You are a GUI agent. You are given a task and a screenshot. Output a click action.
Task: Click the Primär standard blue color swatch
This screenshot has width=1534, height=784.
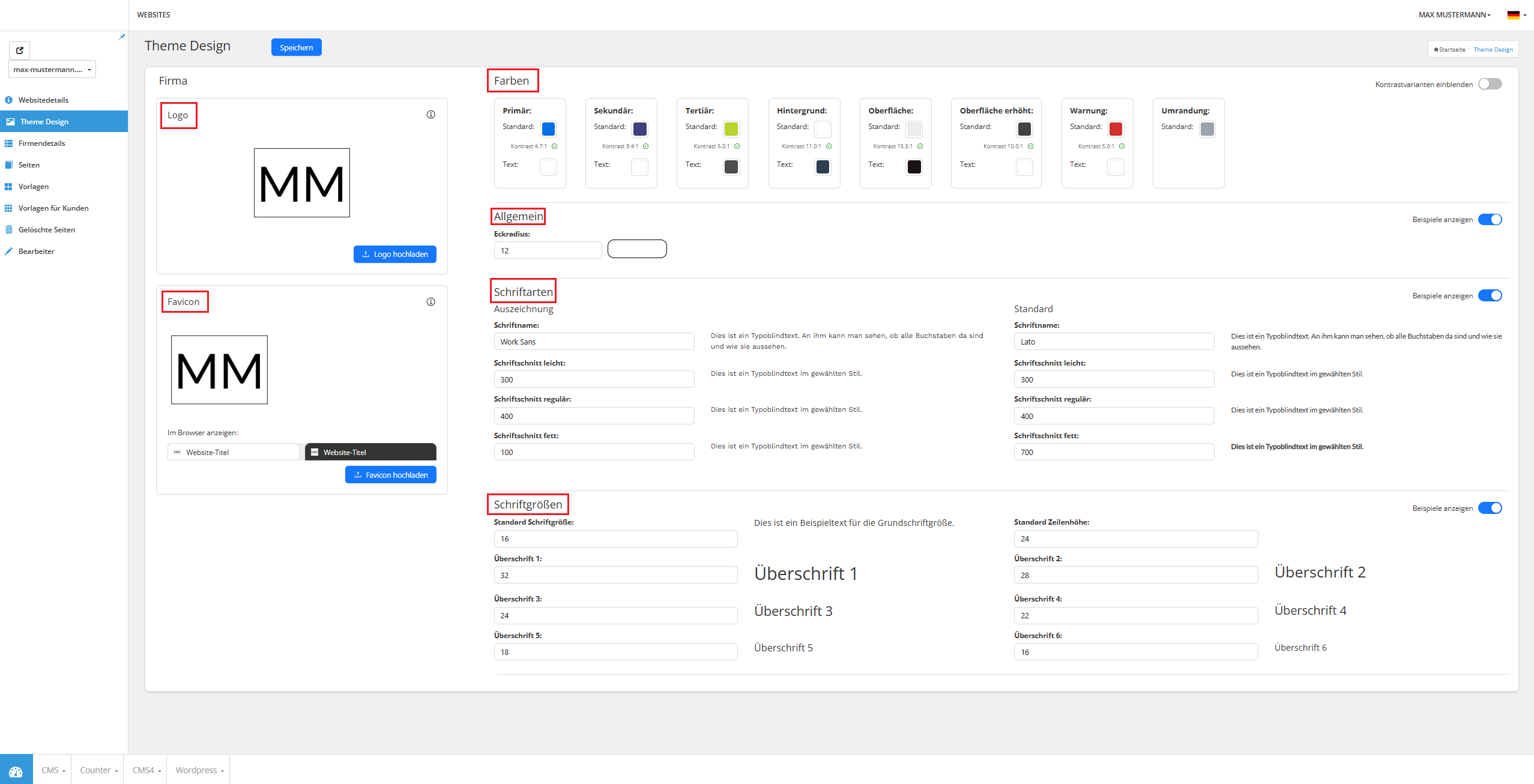coord(548,129)
